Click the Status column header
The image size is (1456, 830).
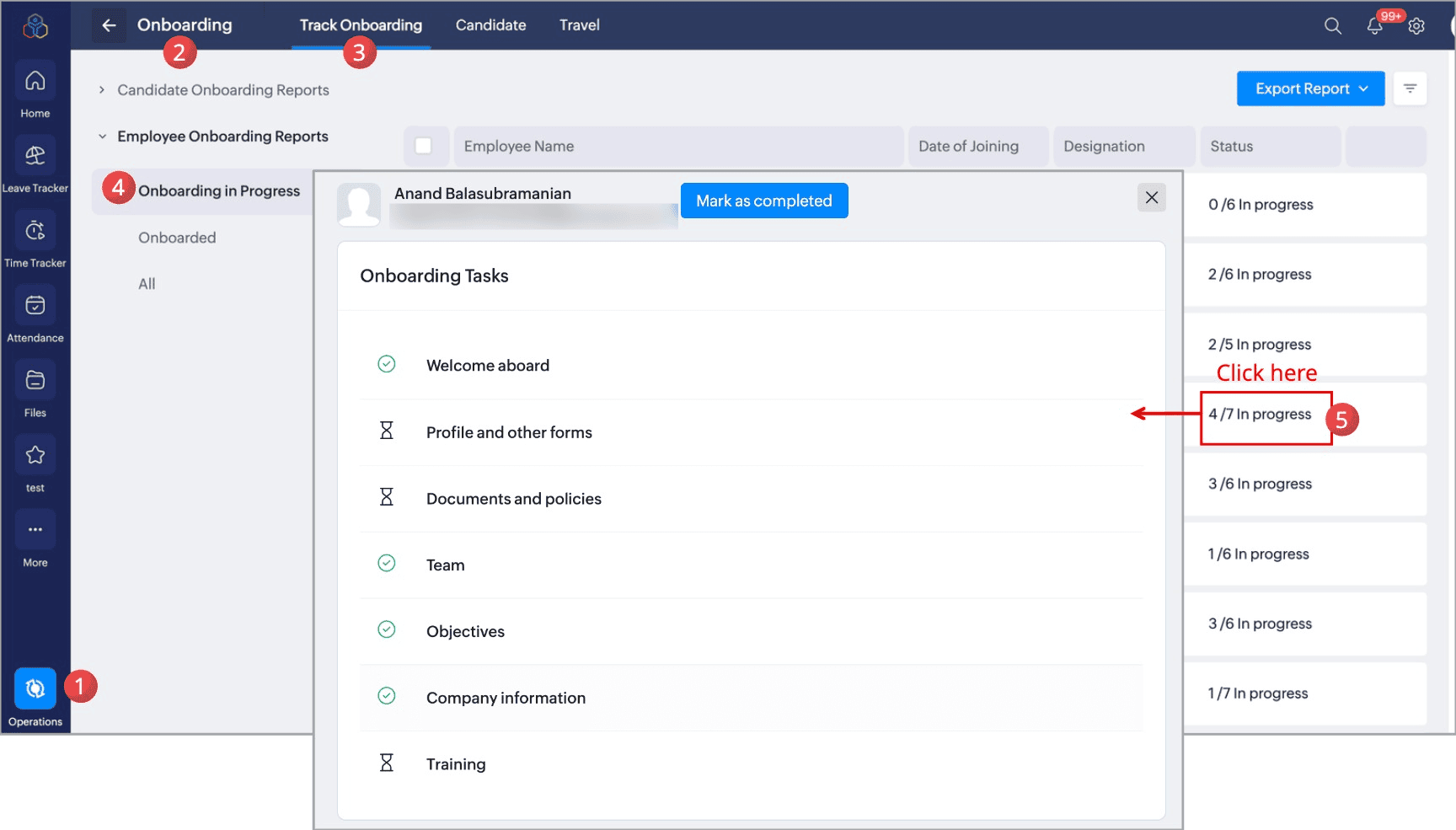(x=1270, y=147)
